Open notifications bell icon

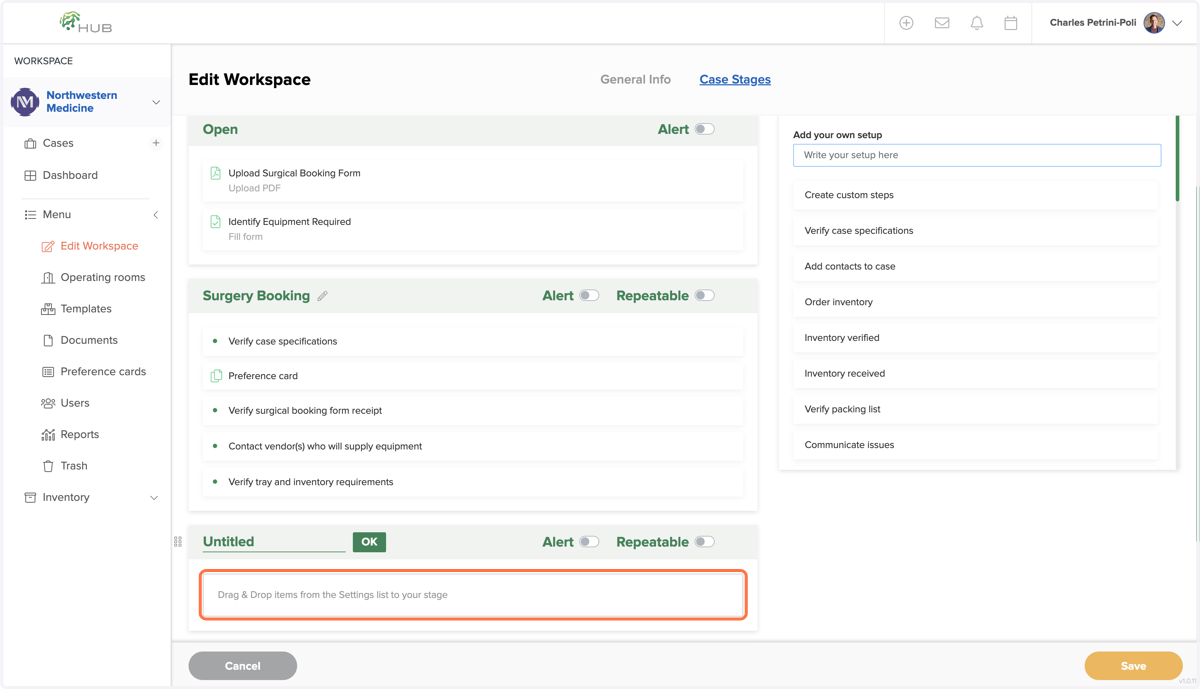click(x=977, y=23)
